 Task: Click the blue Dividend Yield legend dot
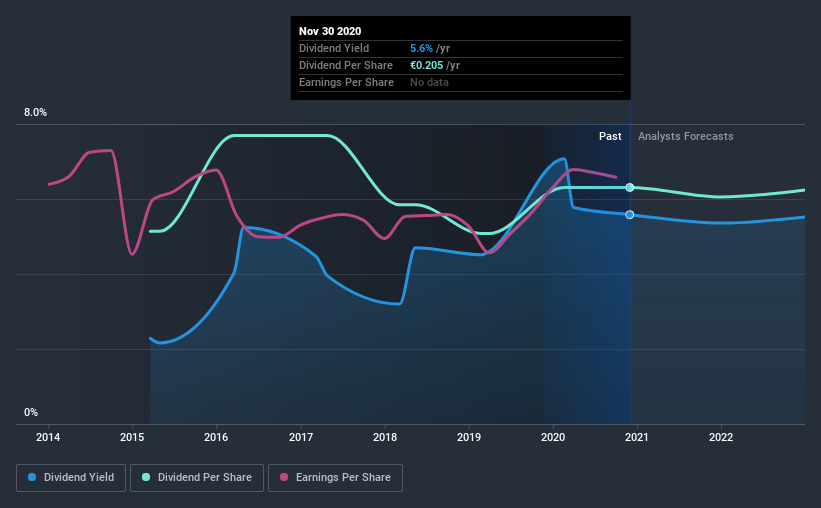click(32, 477)
